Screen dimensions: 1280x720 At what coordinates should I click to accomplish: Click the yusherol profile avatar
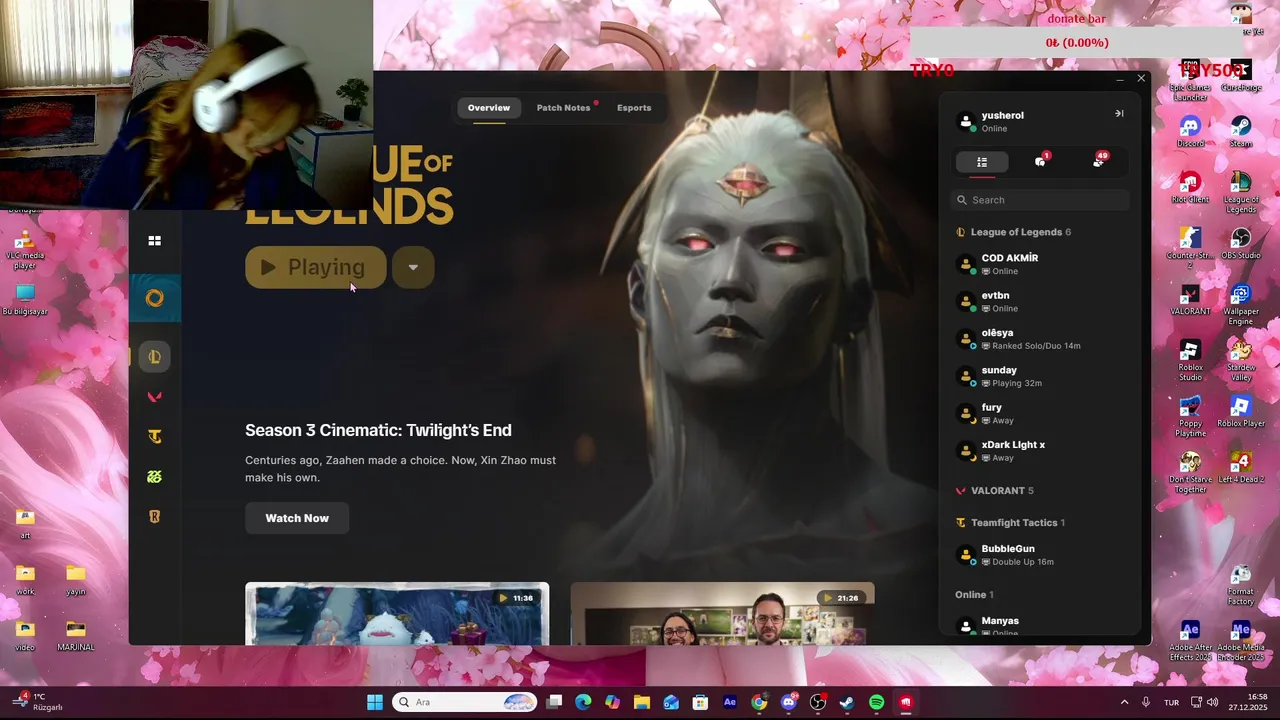[x=966, y=122]
